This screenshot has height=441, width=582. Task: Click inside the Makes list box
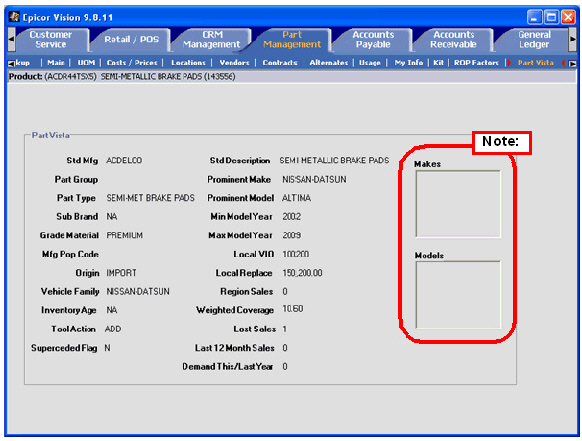click(x=458, y=204)
